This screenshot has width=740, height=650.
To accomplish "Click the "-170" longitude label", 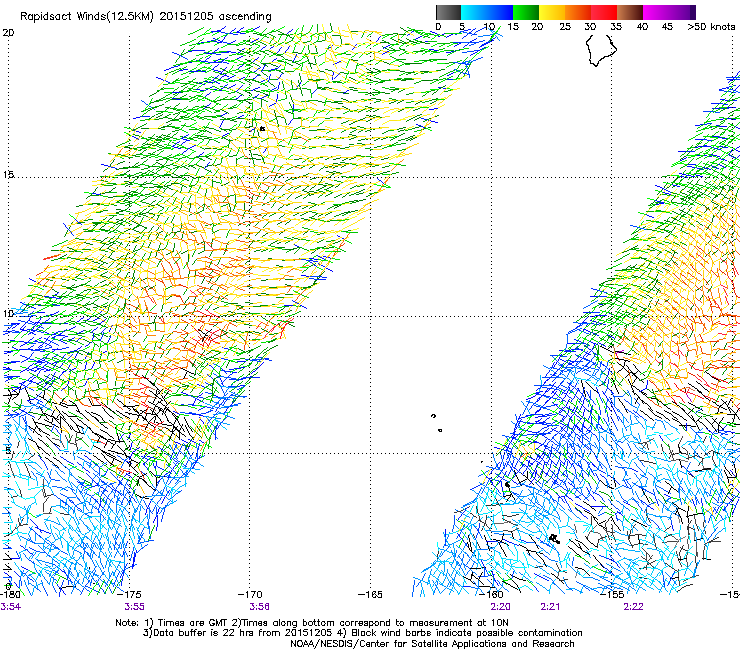I will pyautogui.click(x=250, y=595).
